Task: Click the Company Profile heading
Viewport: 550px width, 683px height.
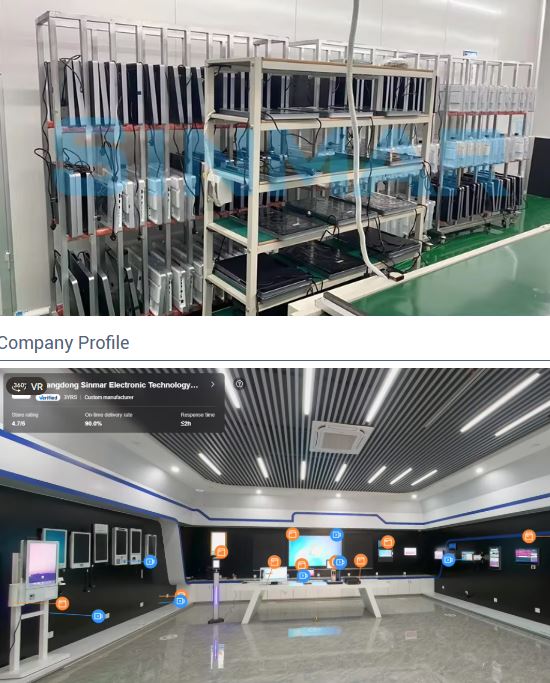Action: coord(64,343)
